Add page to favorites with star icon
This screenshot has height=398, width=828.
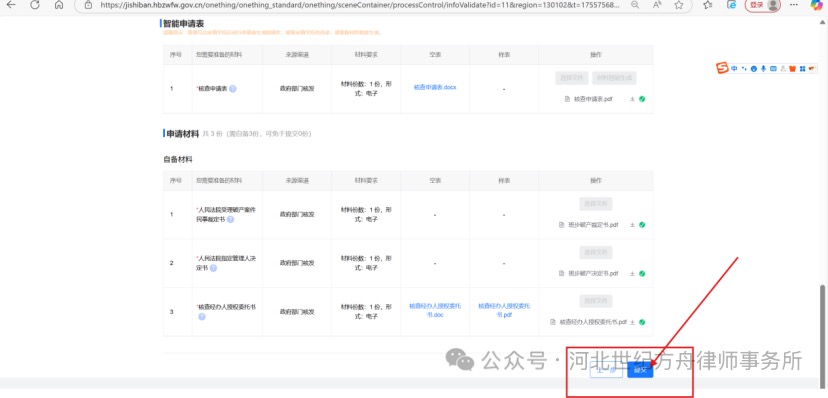pos(679,5)
